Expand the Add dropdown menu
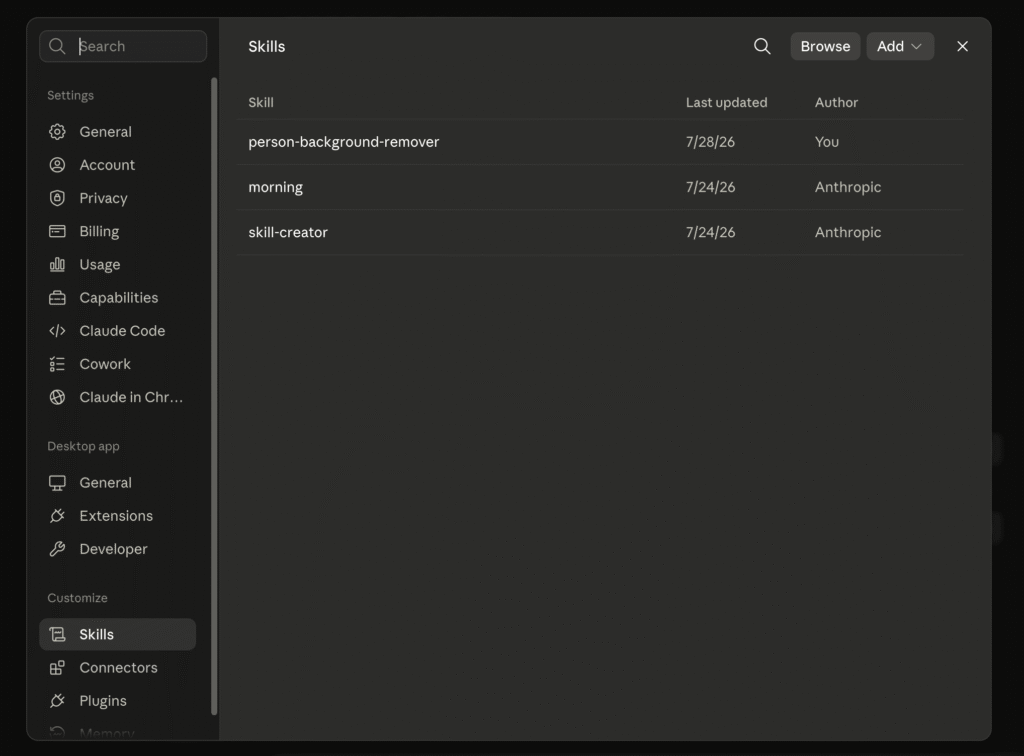Image resolution: width=1024 pixels, height=756 pixels. point(900,46)
